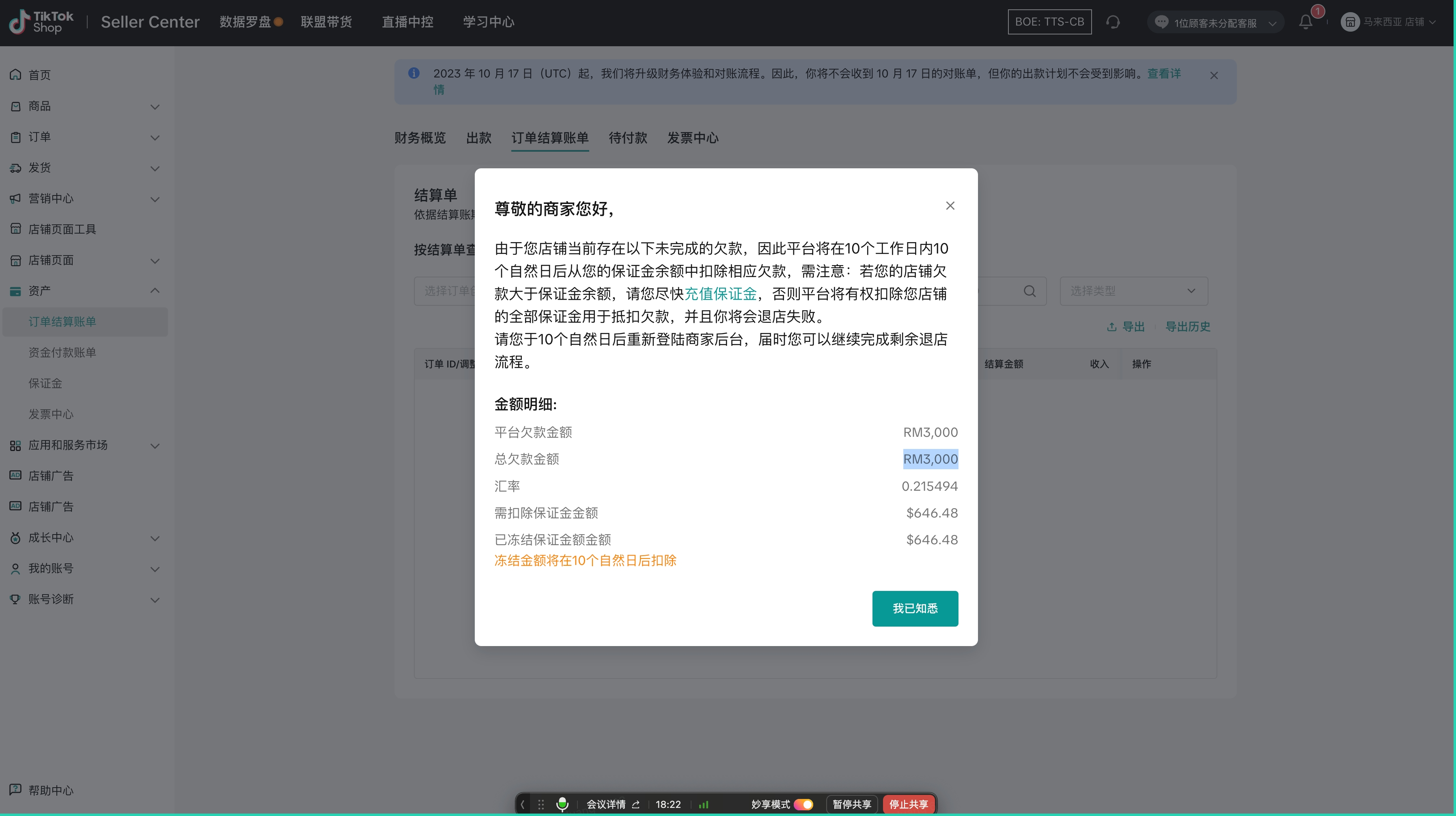Open the 选择类型 dropdown
This screenshot has width=1456, height=816.
(x=1133, y=291)
